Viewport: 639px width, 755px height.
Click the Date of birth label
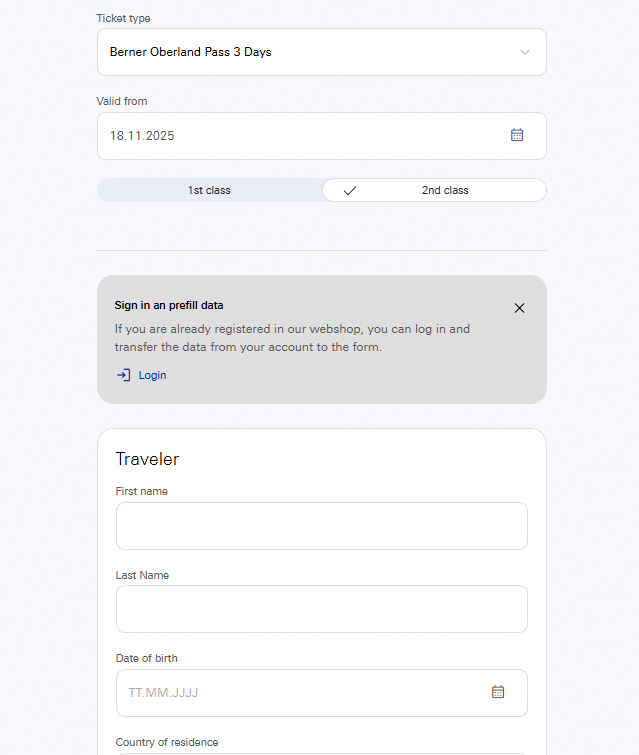coord(147,658)
